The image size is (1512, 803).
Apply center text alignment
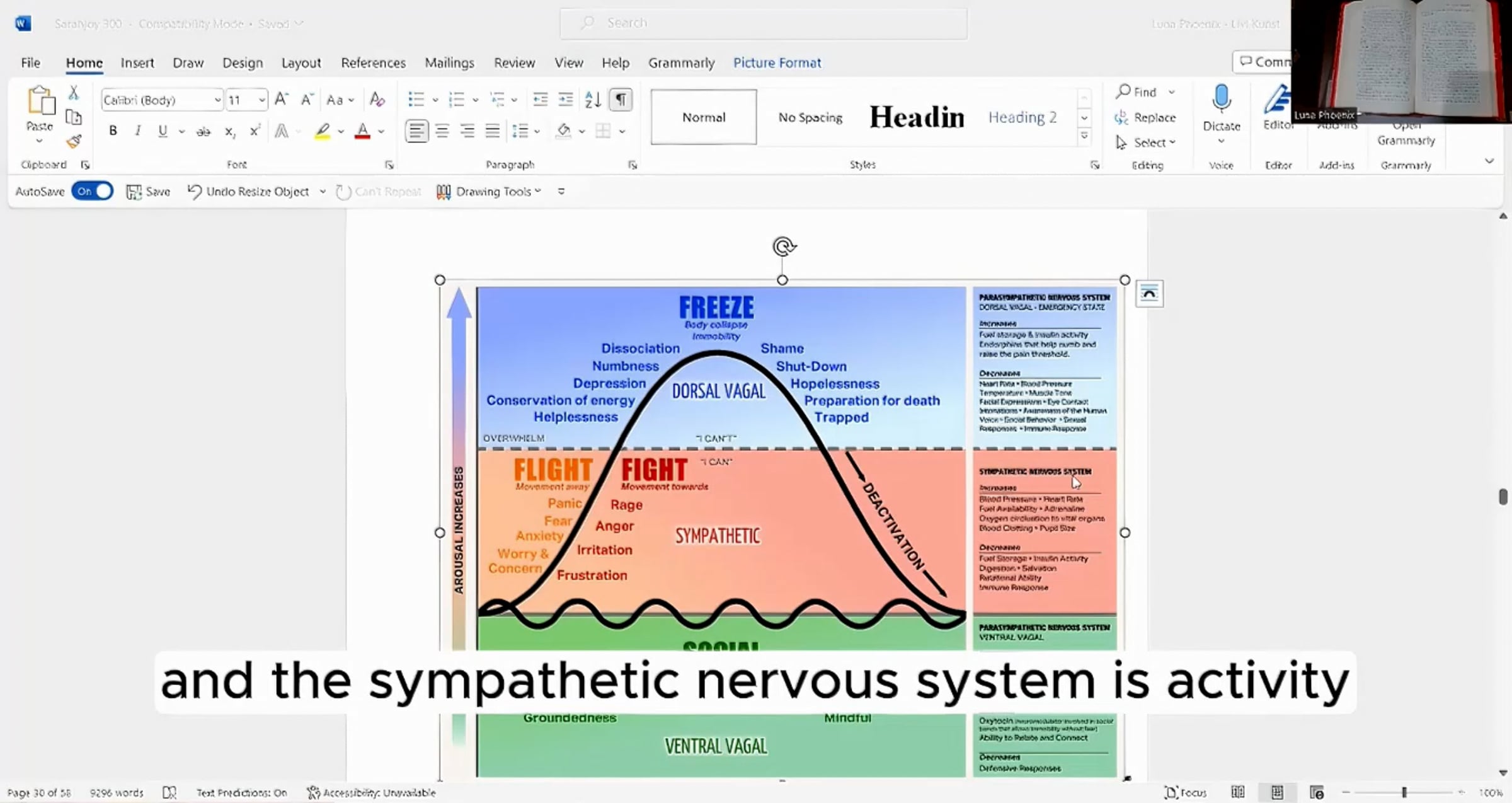[442, 131]
